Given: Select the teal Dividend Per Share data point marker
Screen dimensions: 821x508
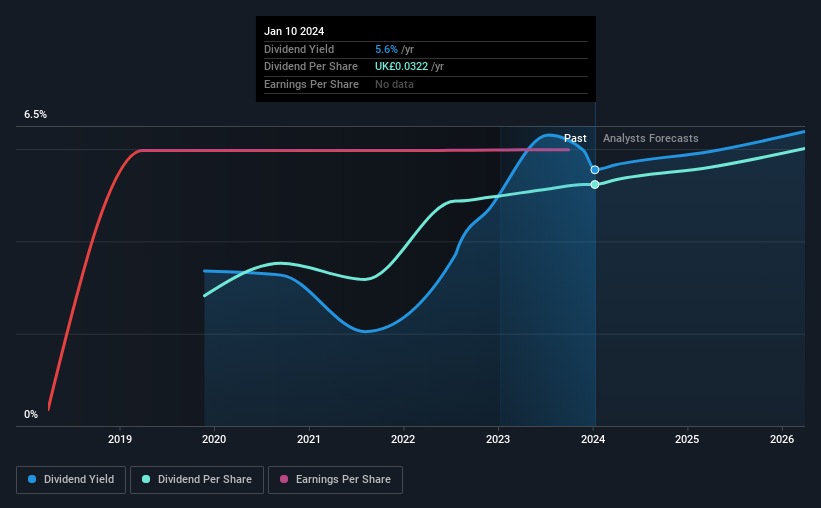Looking at the screenshot, I should 595,184.
